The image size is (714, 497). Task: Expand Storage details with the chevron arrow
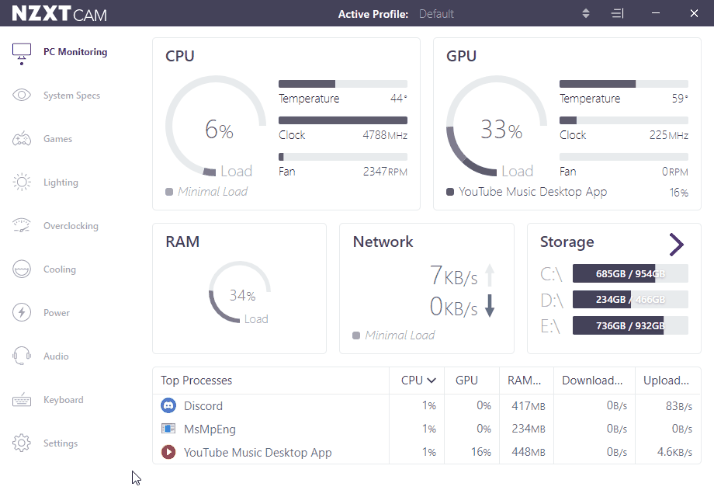(x=676, y=243)
